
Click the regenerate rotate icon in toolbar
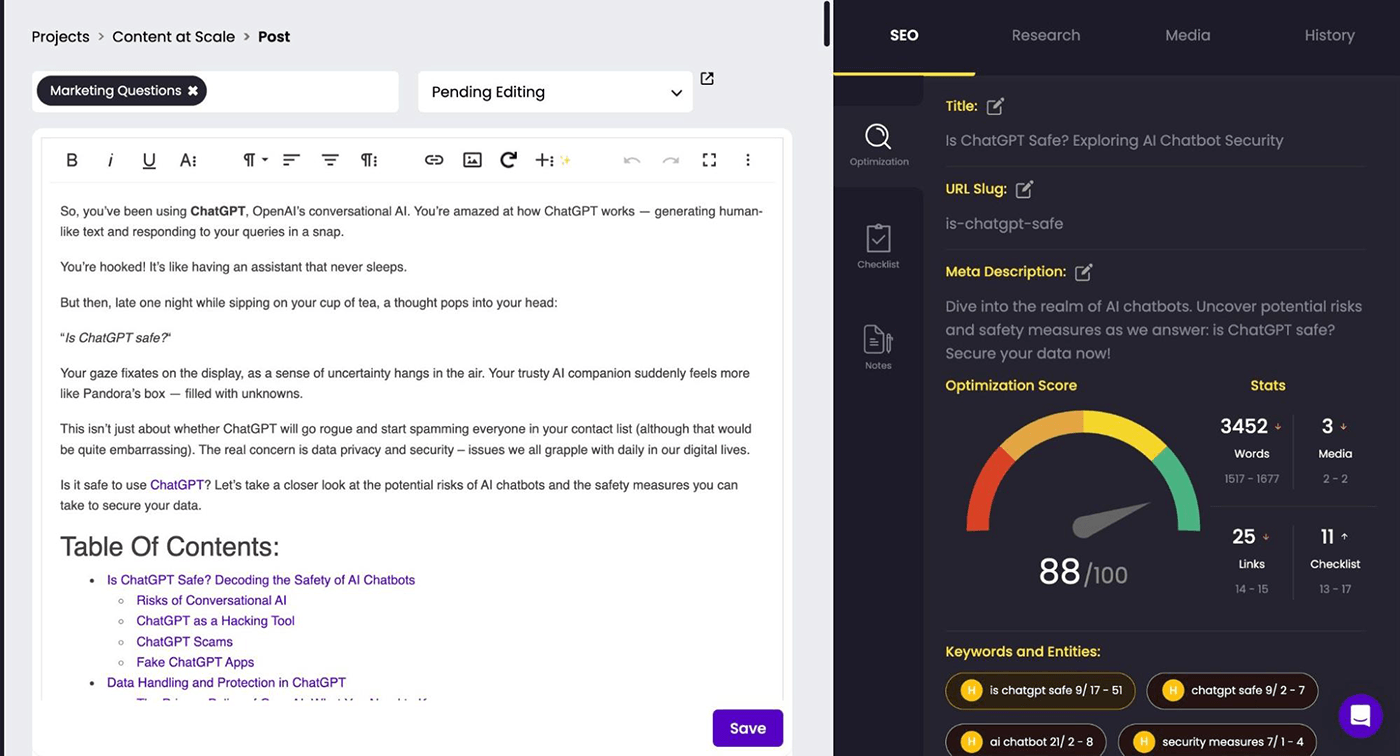pyautogui.click(x=508, y=160)
